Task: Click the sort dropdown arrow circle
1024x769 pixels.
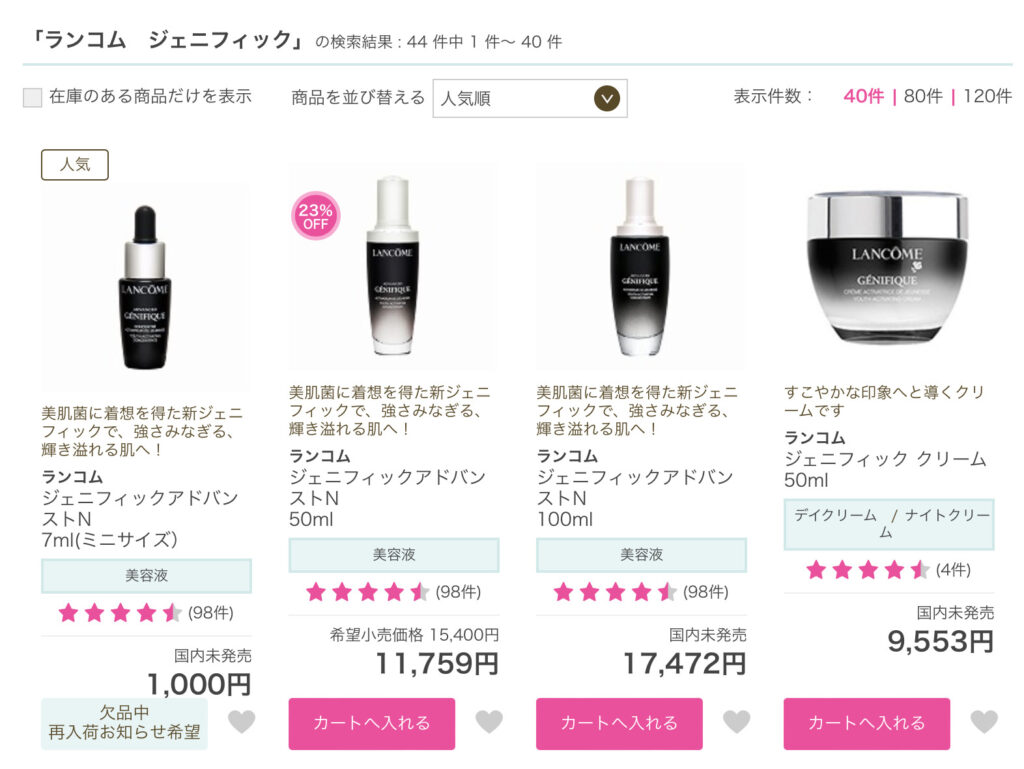Action: click(x=607, y=99)
